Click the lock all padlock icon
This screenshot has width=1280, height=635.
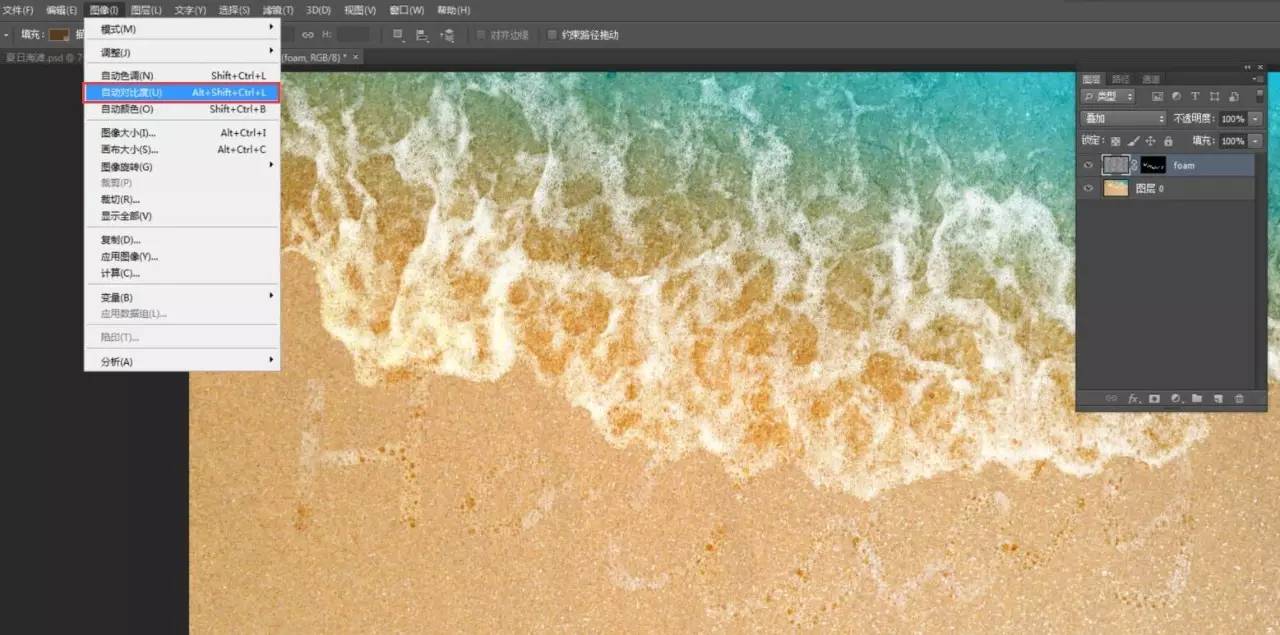(x=1168, y=141)
